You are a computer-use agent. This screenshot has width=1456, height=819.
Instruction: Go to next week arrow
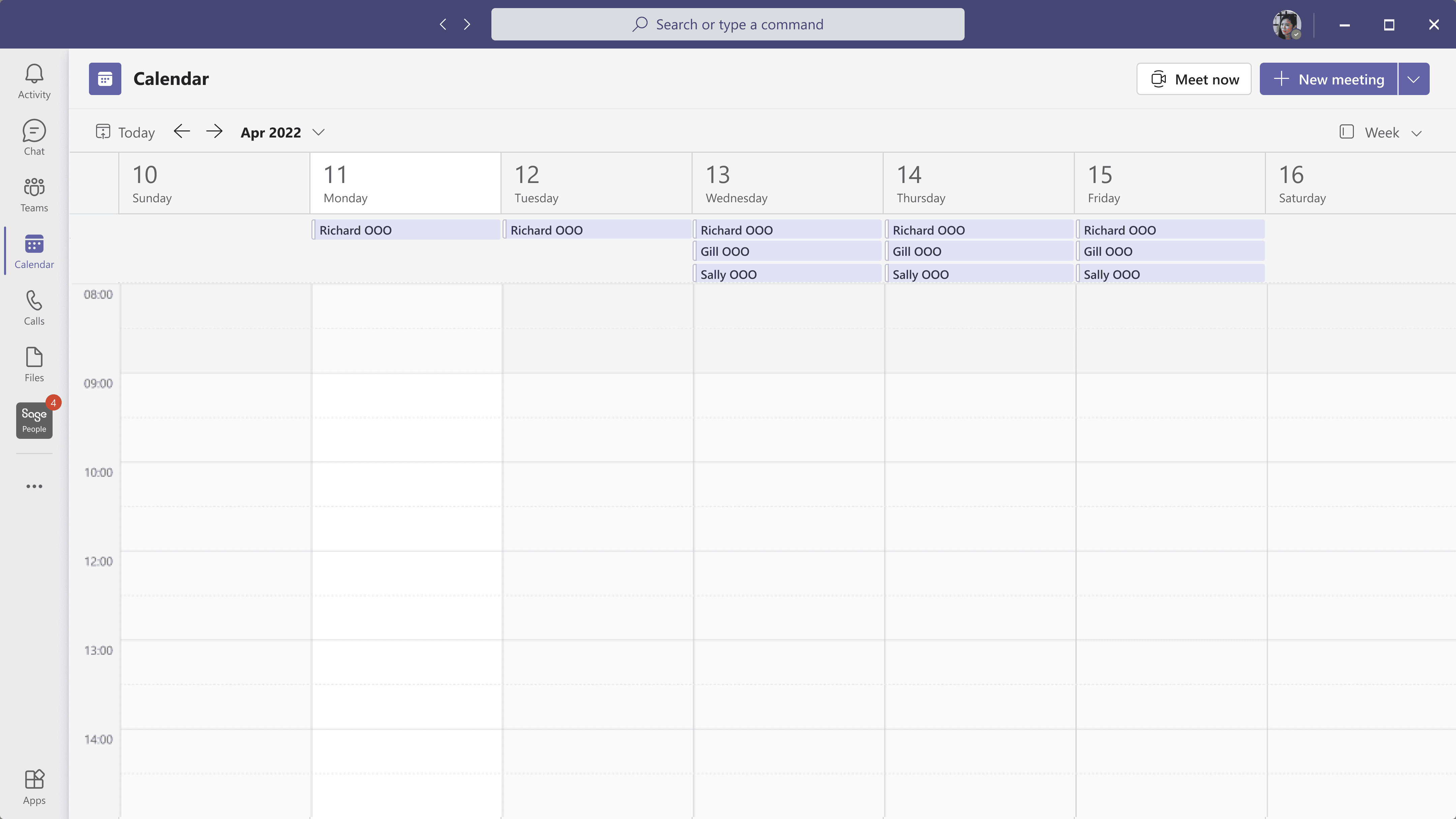(214, 132)
